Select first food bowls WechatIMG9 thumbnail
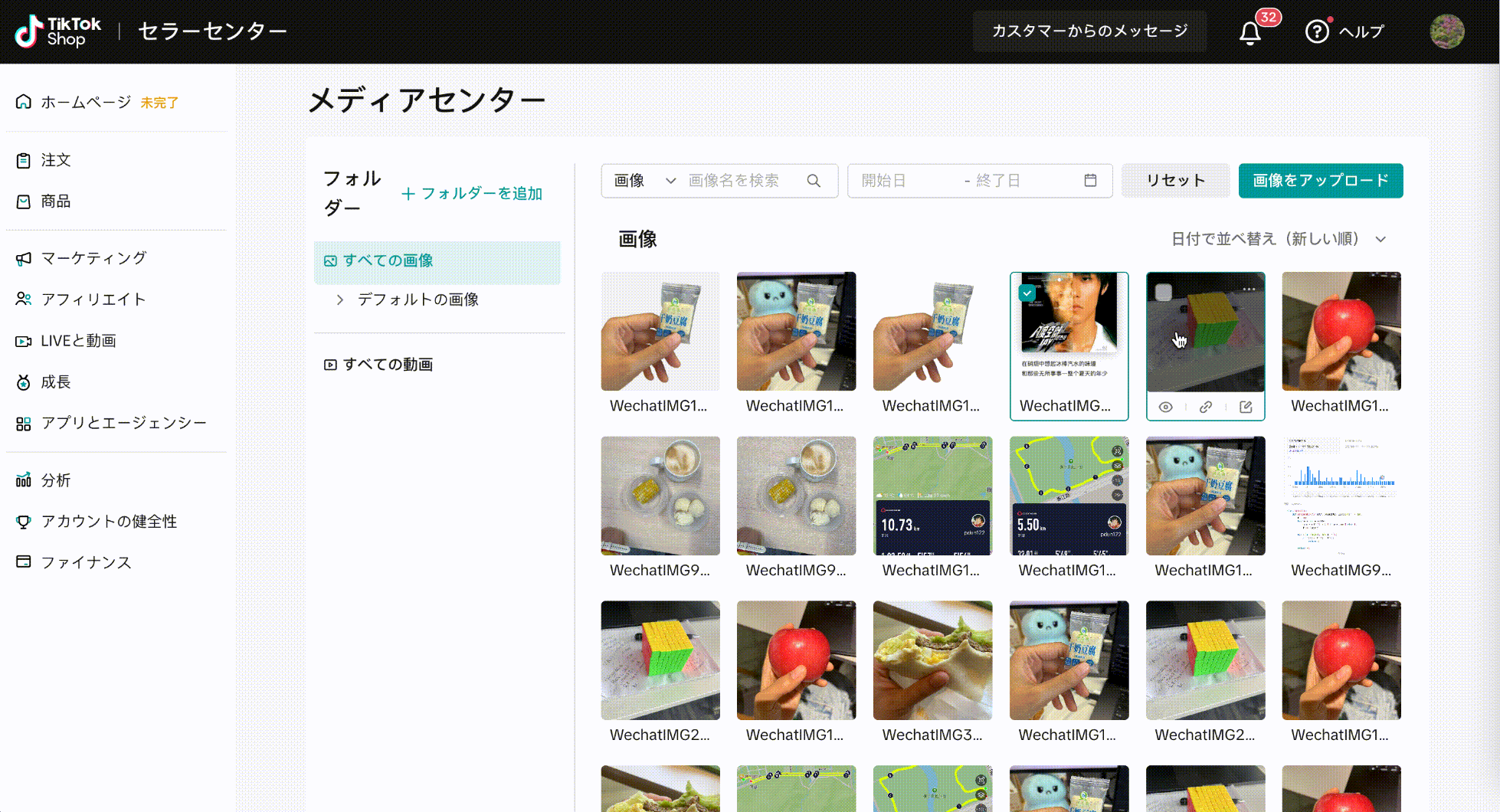 [x=660, y=496]
